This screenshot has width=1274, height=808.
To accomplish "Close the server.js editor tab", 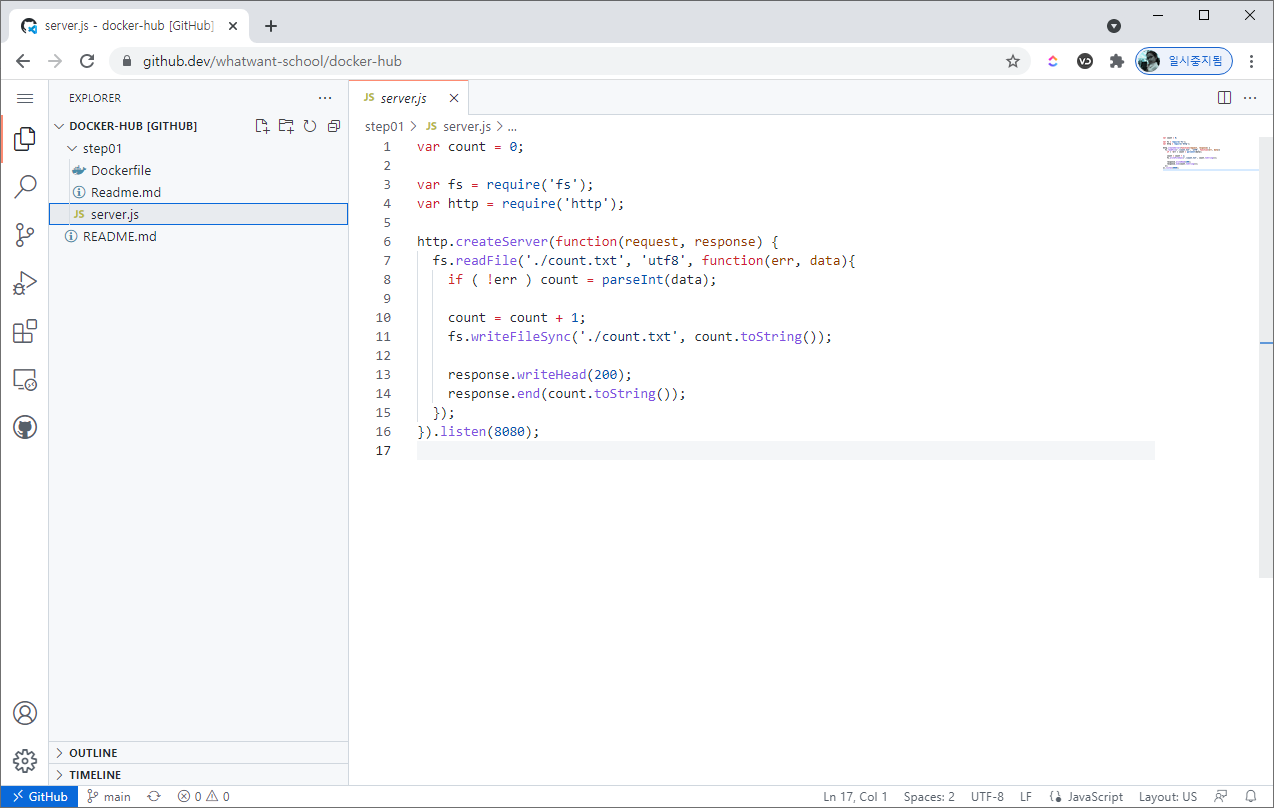I will [454, 98].
